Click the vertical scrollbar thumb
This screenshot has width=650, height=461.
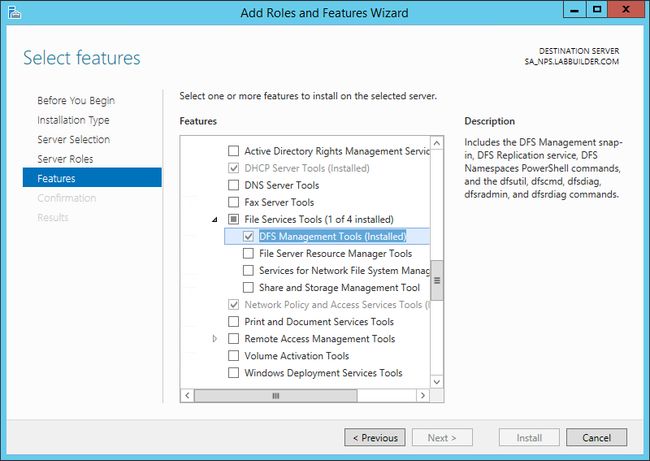pos(437,280)
